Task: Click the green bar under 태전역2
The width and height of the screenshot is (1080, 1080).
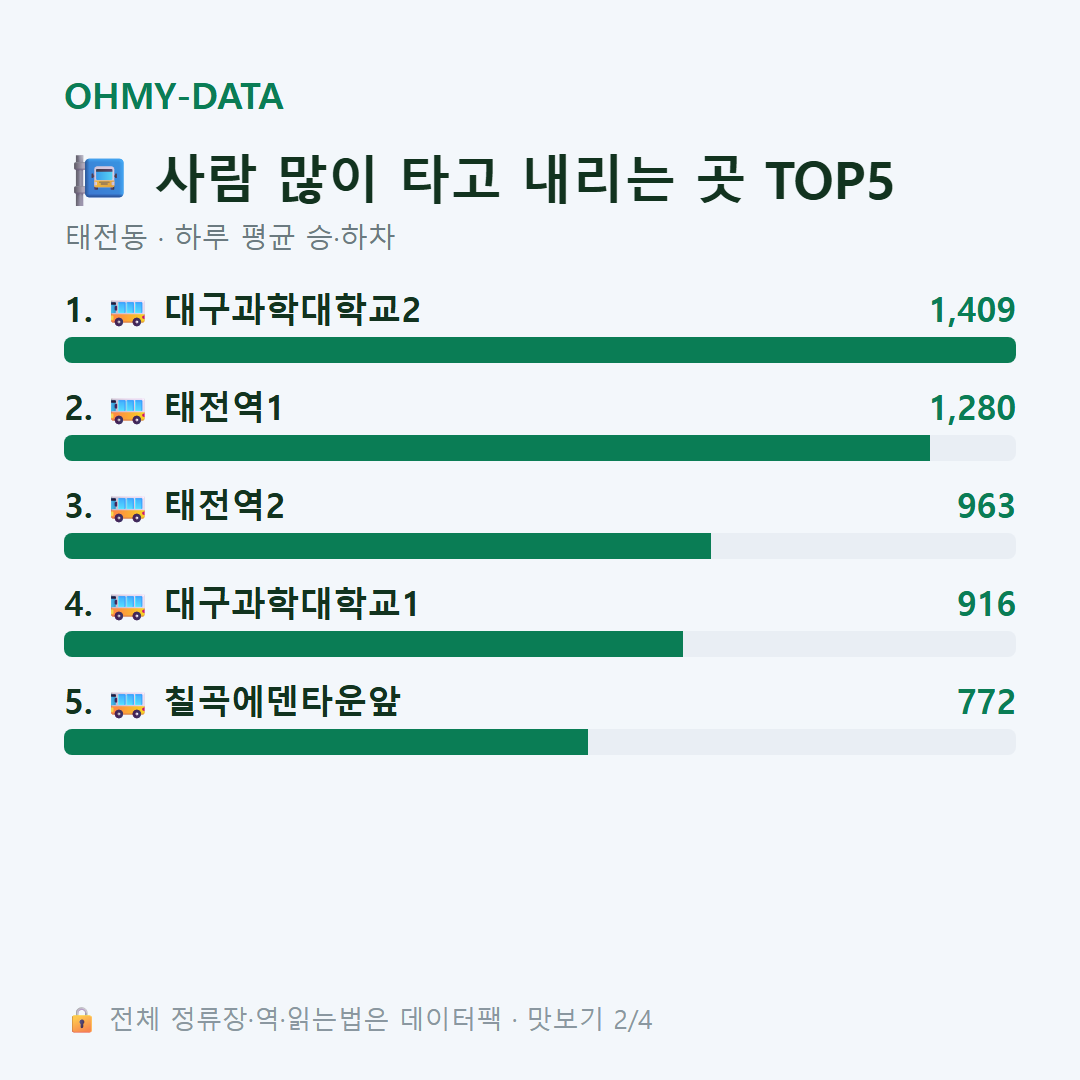Action: coord(387,546)
